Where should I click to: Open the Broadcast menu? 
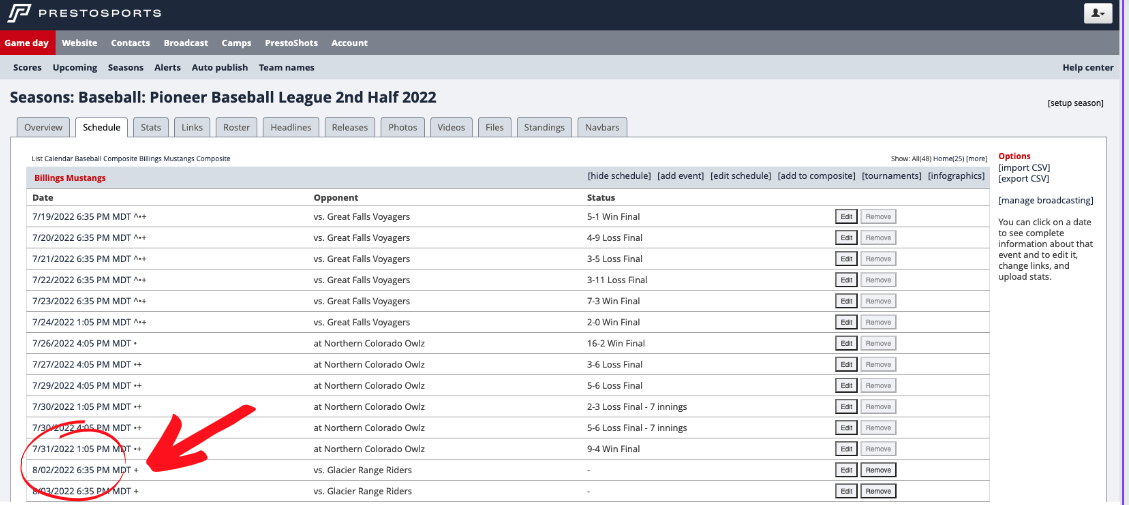(x=186, y=43)
